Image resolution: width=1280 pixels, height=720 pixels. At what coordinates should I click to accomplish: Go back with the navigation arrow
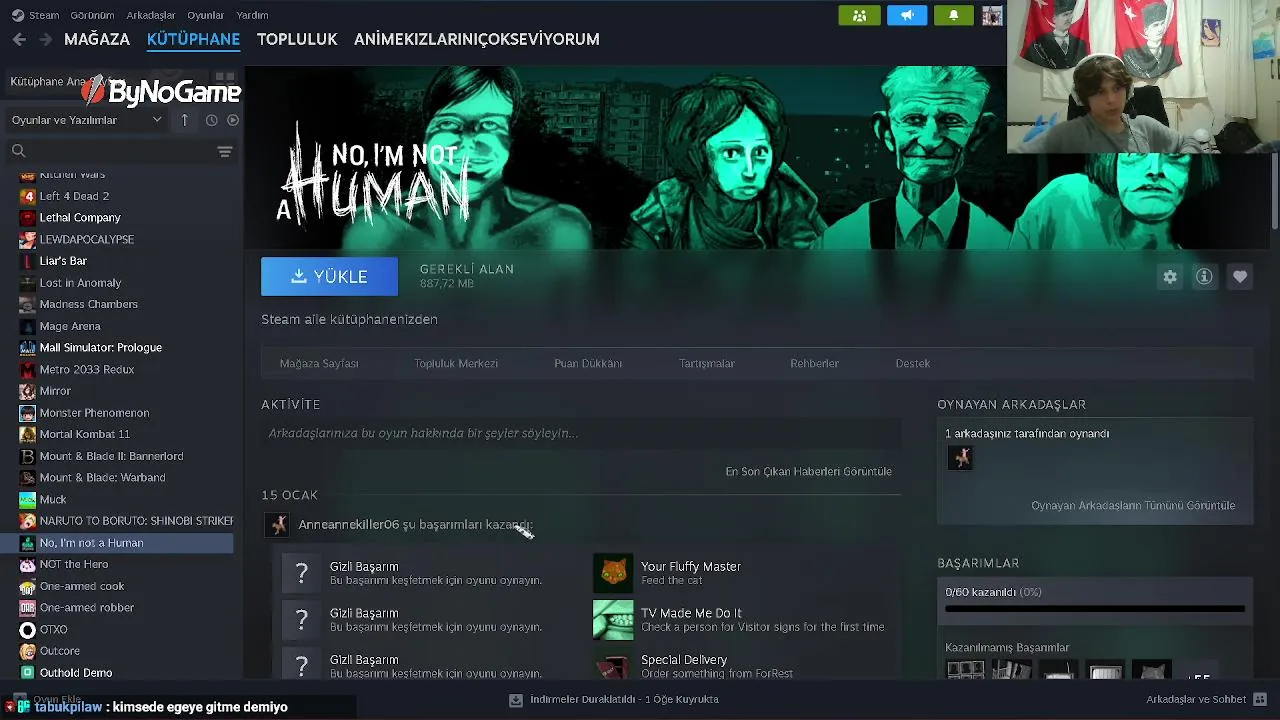pos(19,39)
